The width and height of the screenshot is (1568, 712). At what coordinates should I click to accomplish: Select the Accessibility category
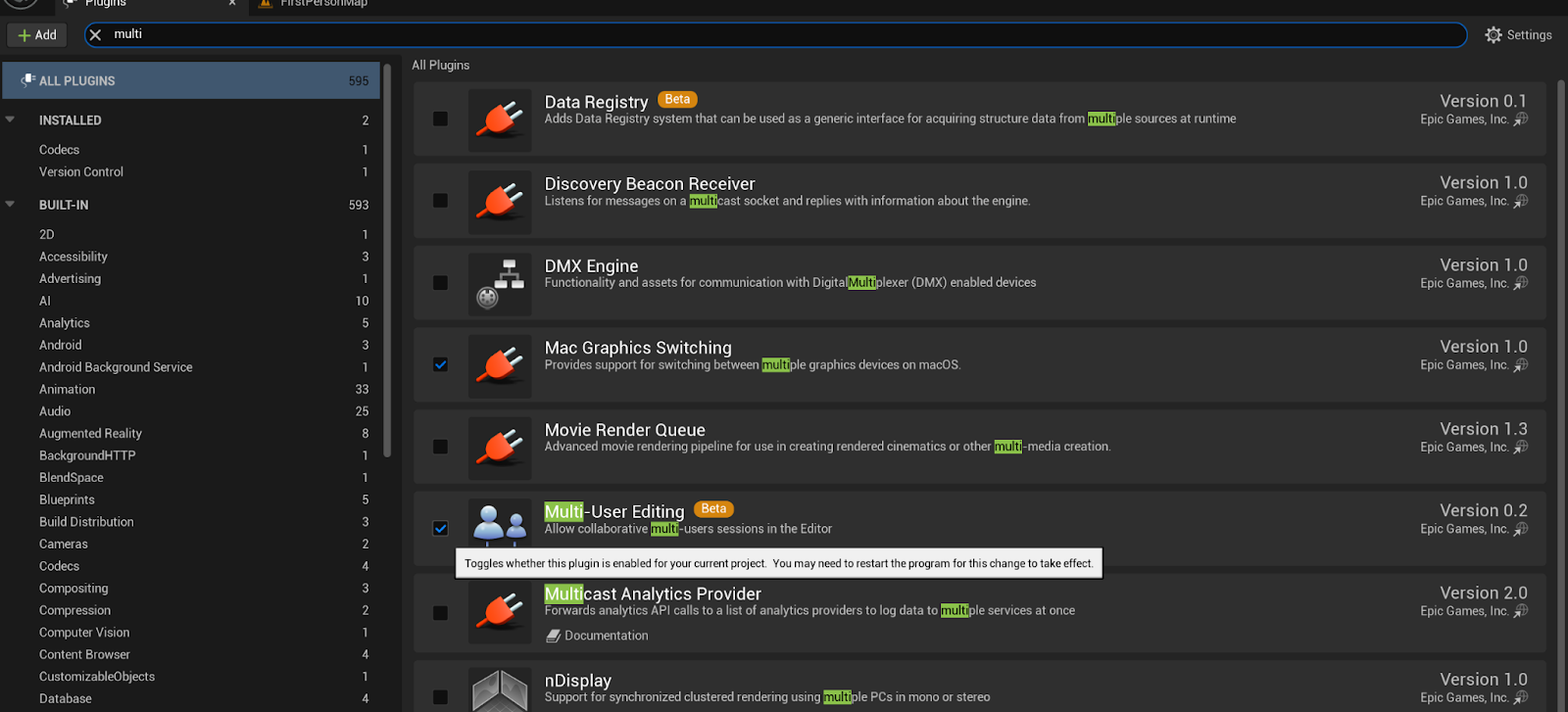pyautogui.click(x=191, y=257)
